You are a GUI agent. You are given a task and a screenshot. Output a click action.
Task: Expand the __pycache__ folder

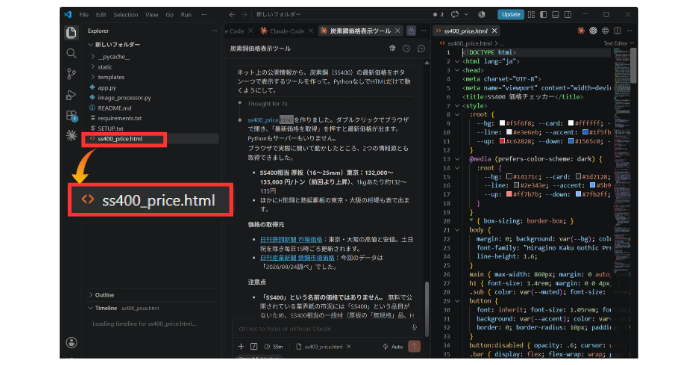pos(93,57)
